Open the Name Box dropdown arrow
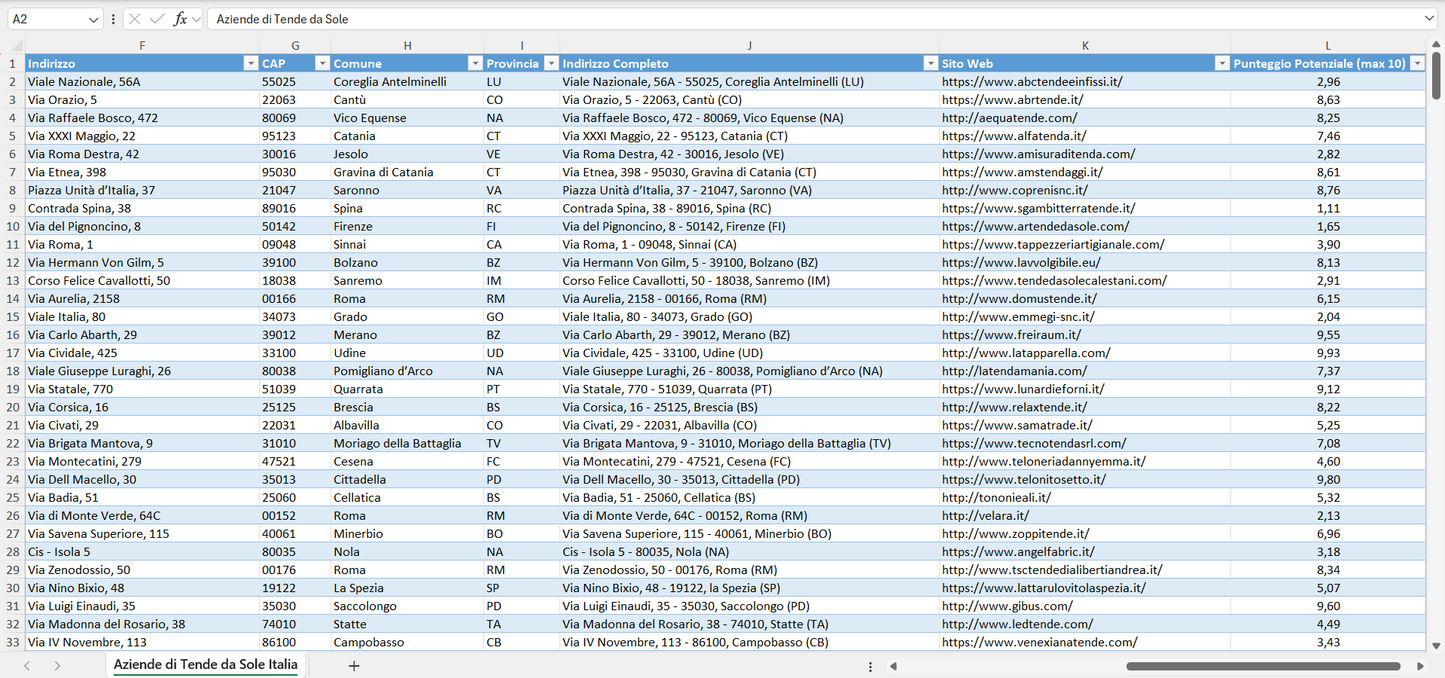 coord(94,19)
